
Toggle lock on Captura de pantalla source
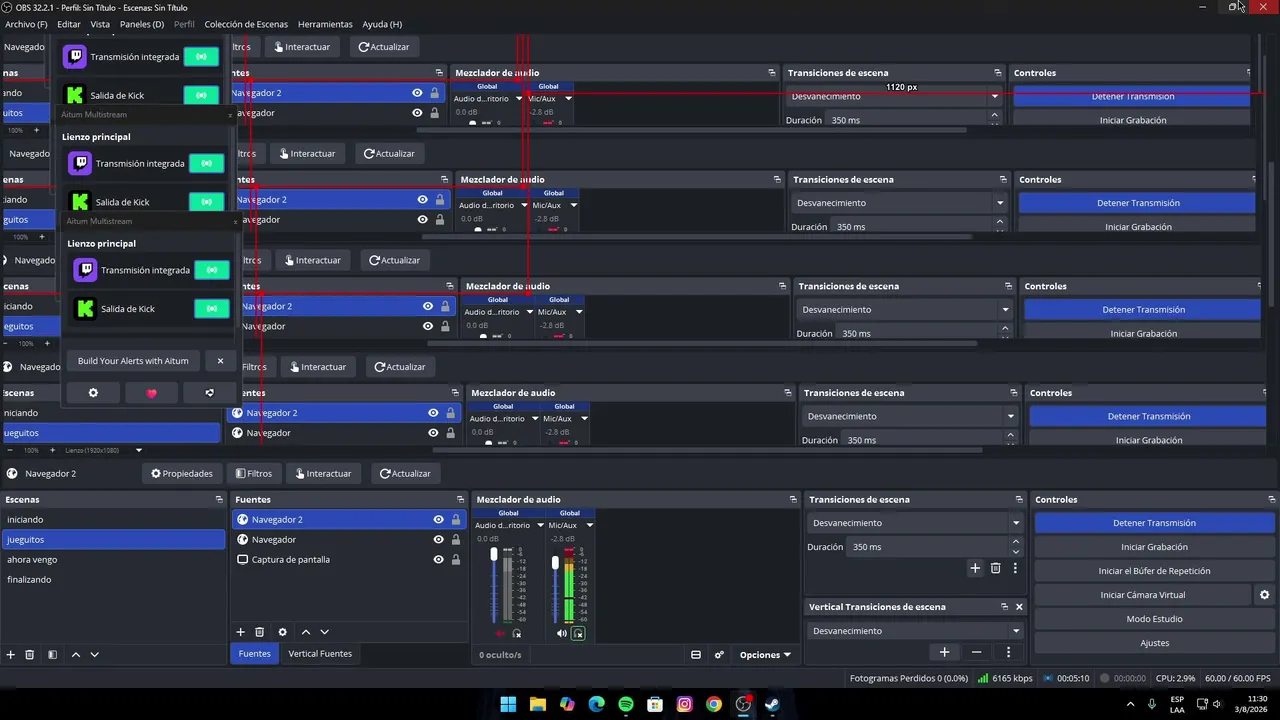[456, 560]
